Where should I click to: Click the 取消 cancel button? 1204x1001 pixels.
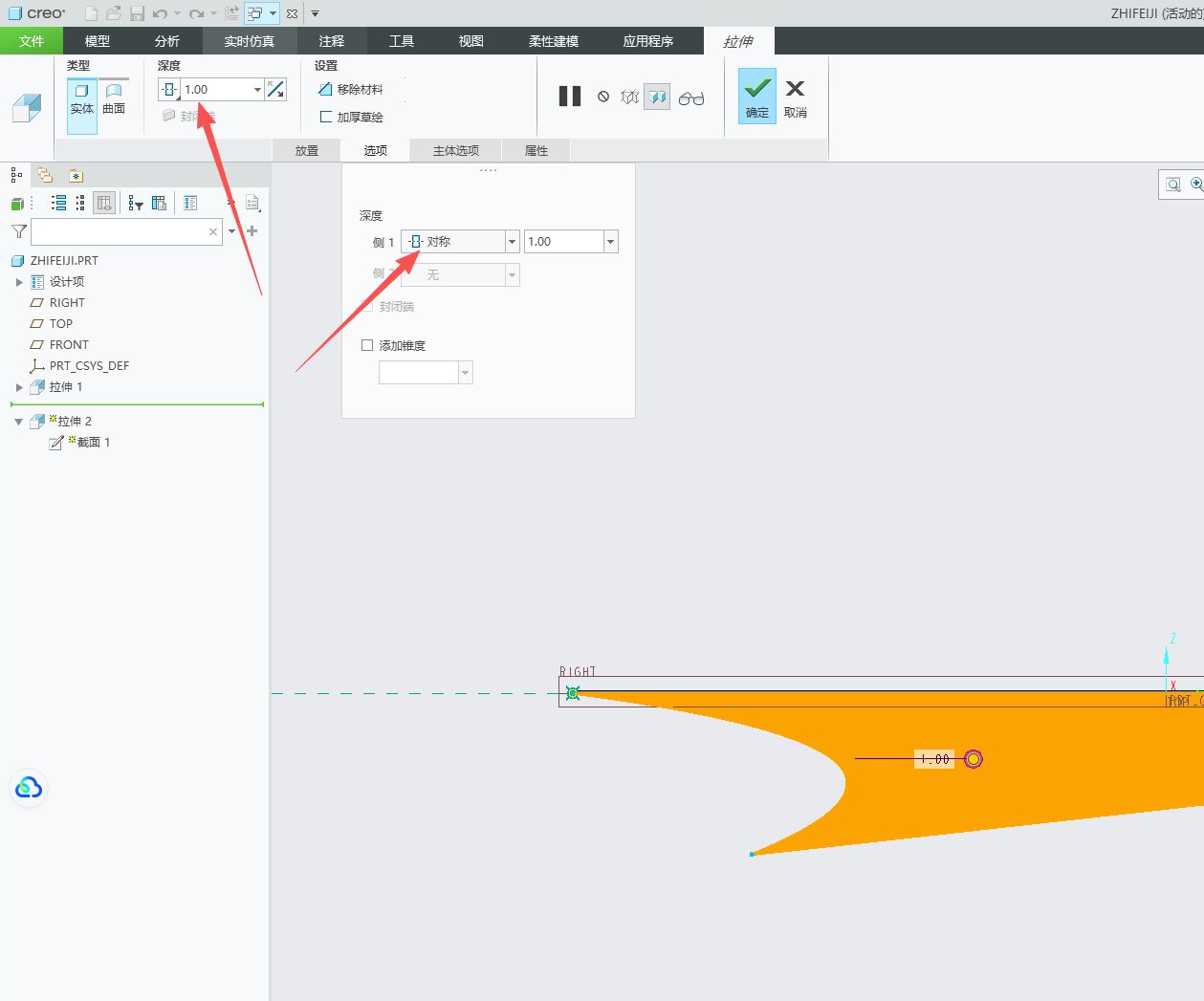click(x=796, y=98)
